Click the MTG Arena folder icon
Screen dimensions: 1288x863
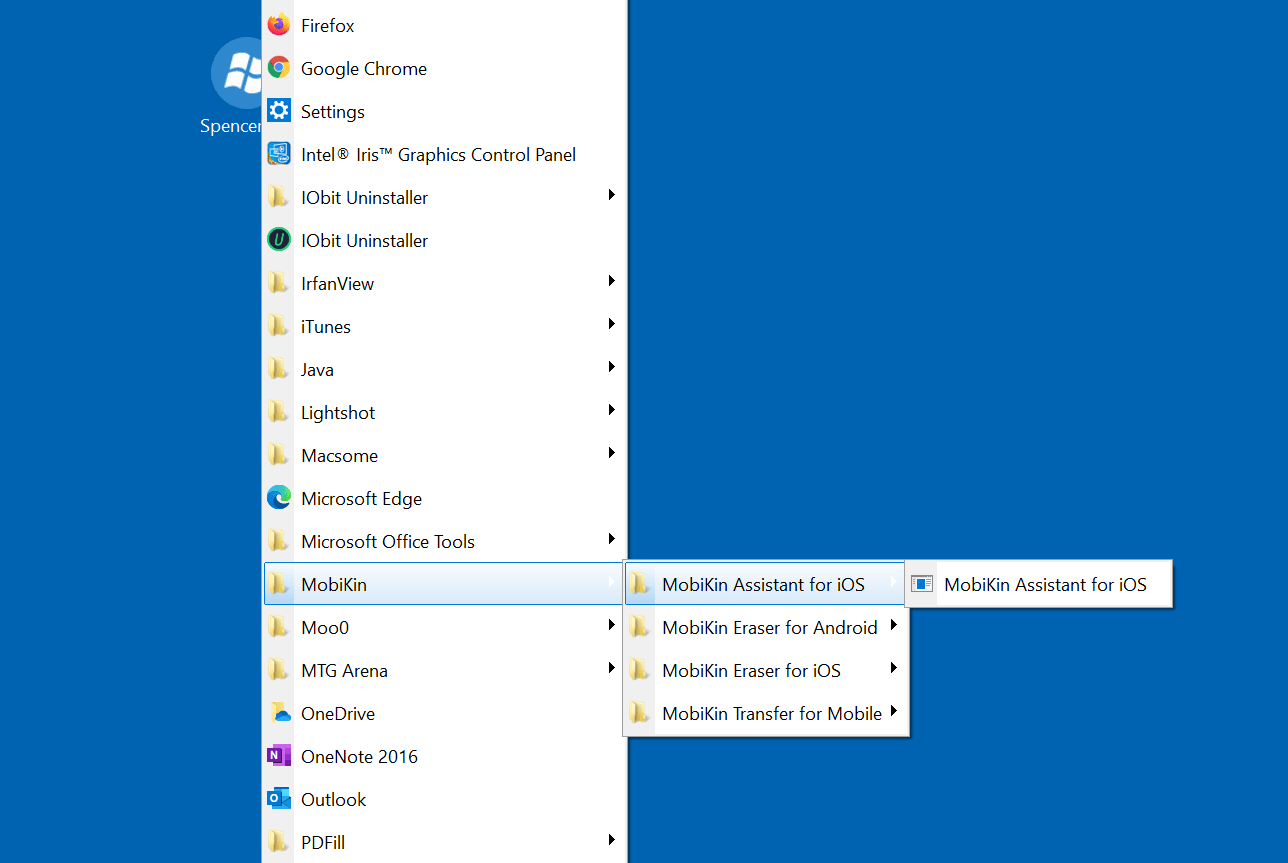pyautogui.click(x=279, y=670)
